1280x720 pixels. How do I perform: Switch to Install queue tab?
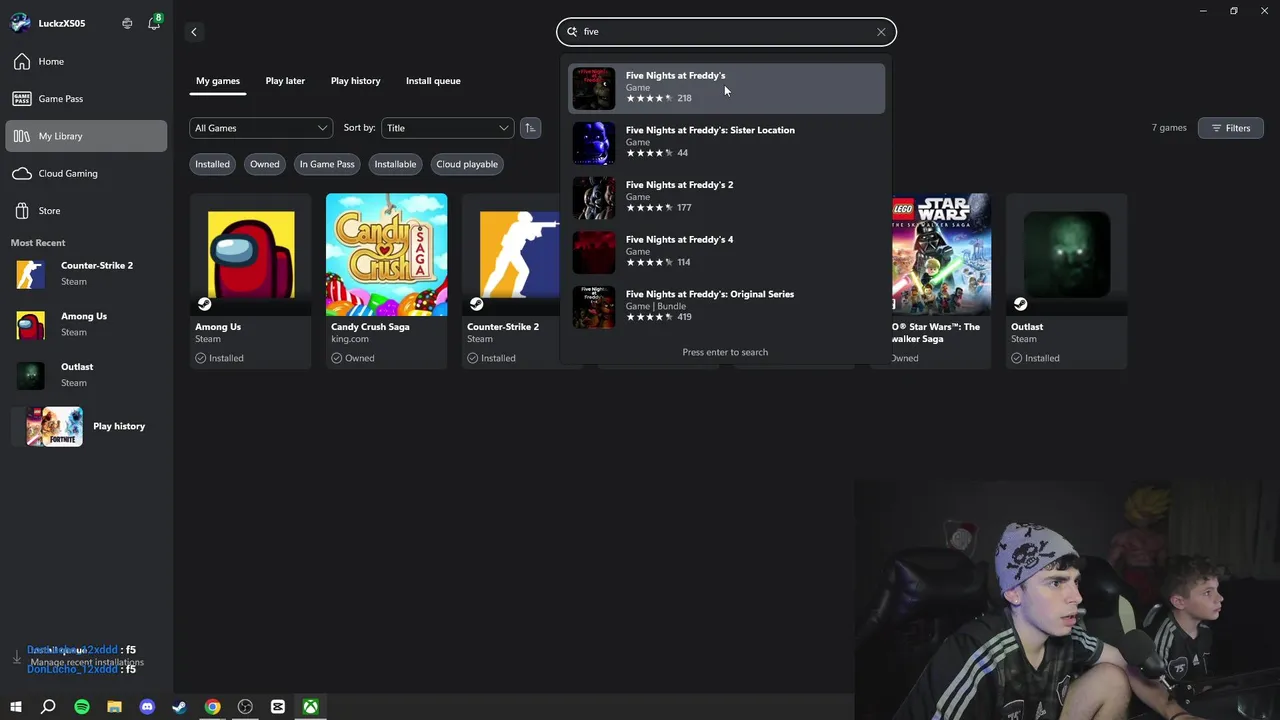[433, 81]
